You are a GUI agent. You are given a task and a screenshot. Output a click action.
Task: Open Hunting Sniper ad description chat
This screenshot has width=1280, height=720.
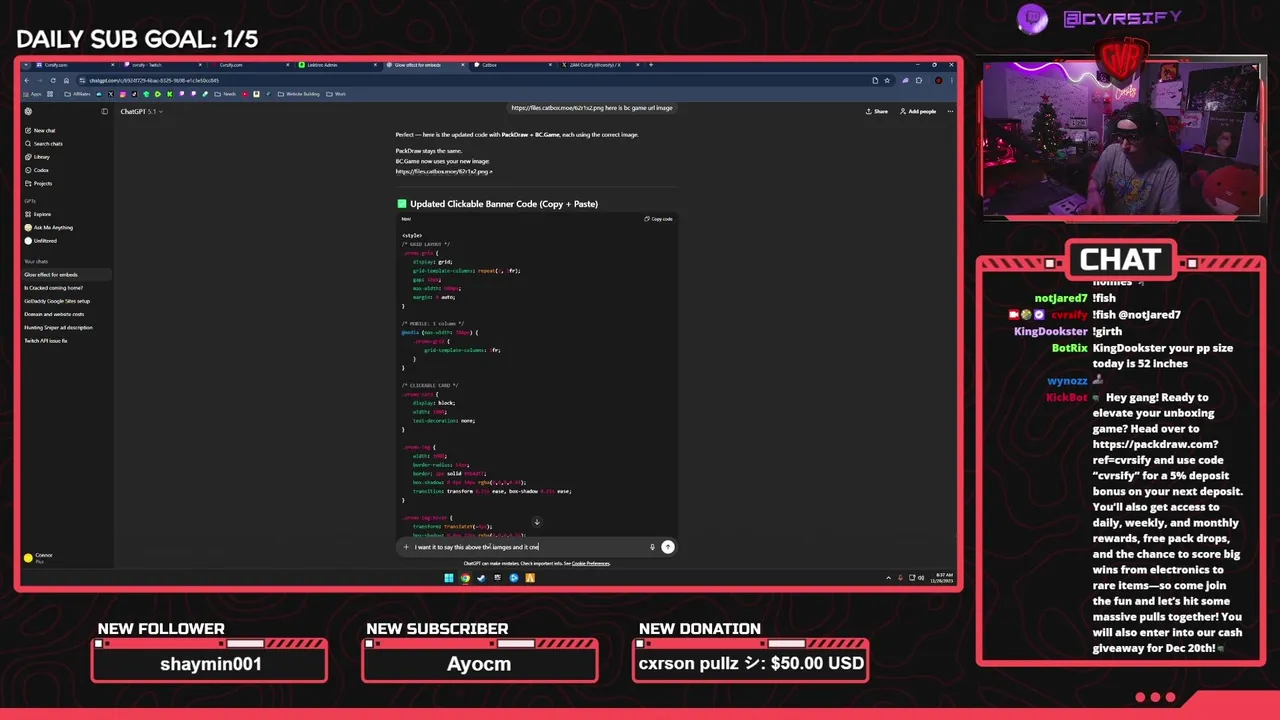tap(58, 327)
